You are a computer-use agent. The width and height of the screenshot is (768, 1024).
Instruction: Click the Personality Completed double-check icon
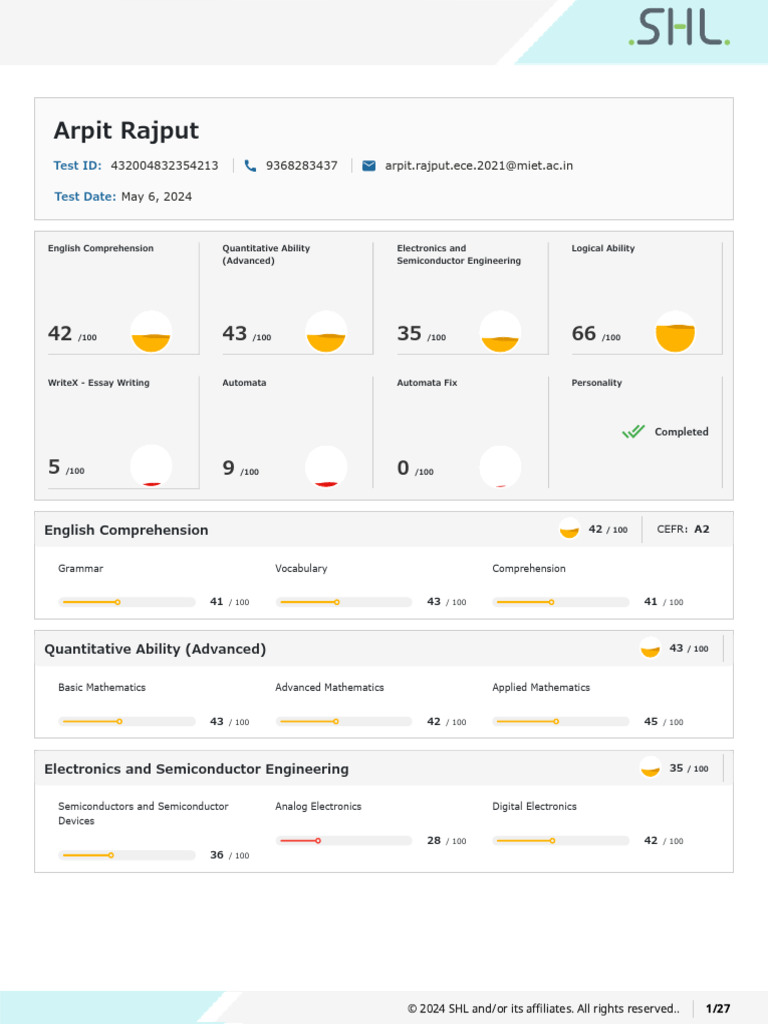point(633,432)
